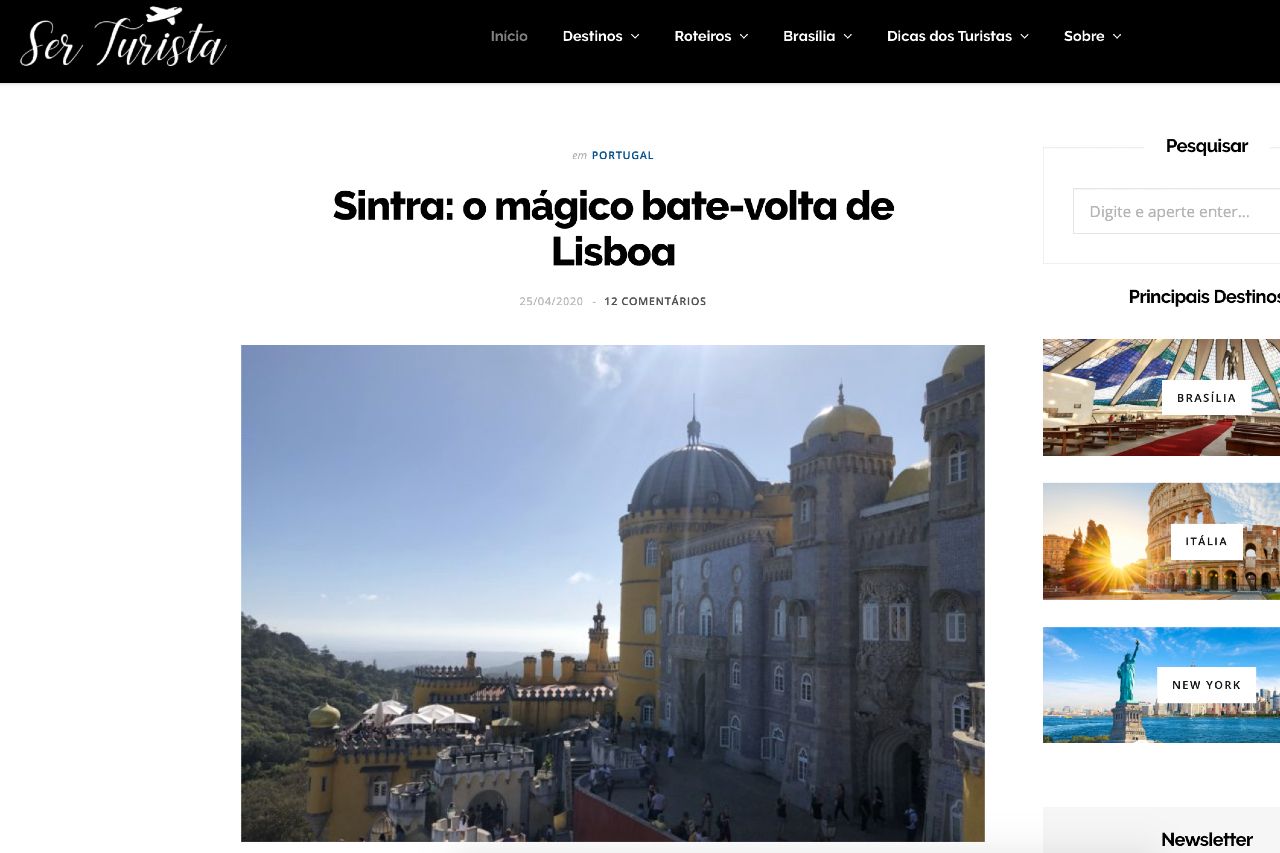Expand the Dicas dos Turistas chevron

[x=1024, y=37]
